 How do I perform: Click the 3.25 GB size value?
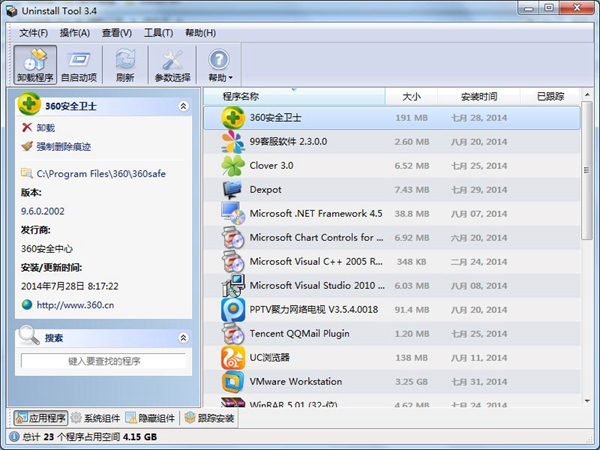coord(411,382)
